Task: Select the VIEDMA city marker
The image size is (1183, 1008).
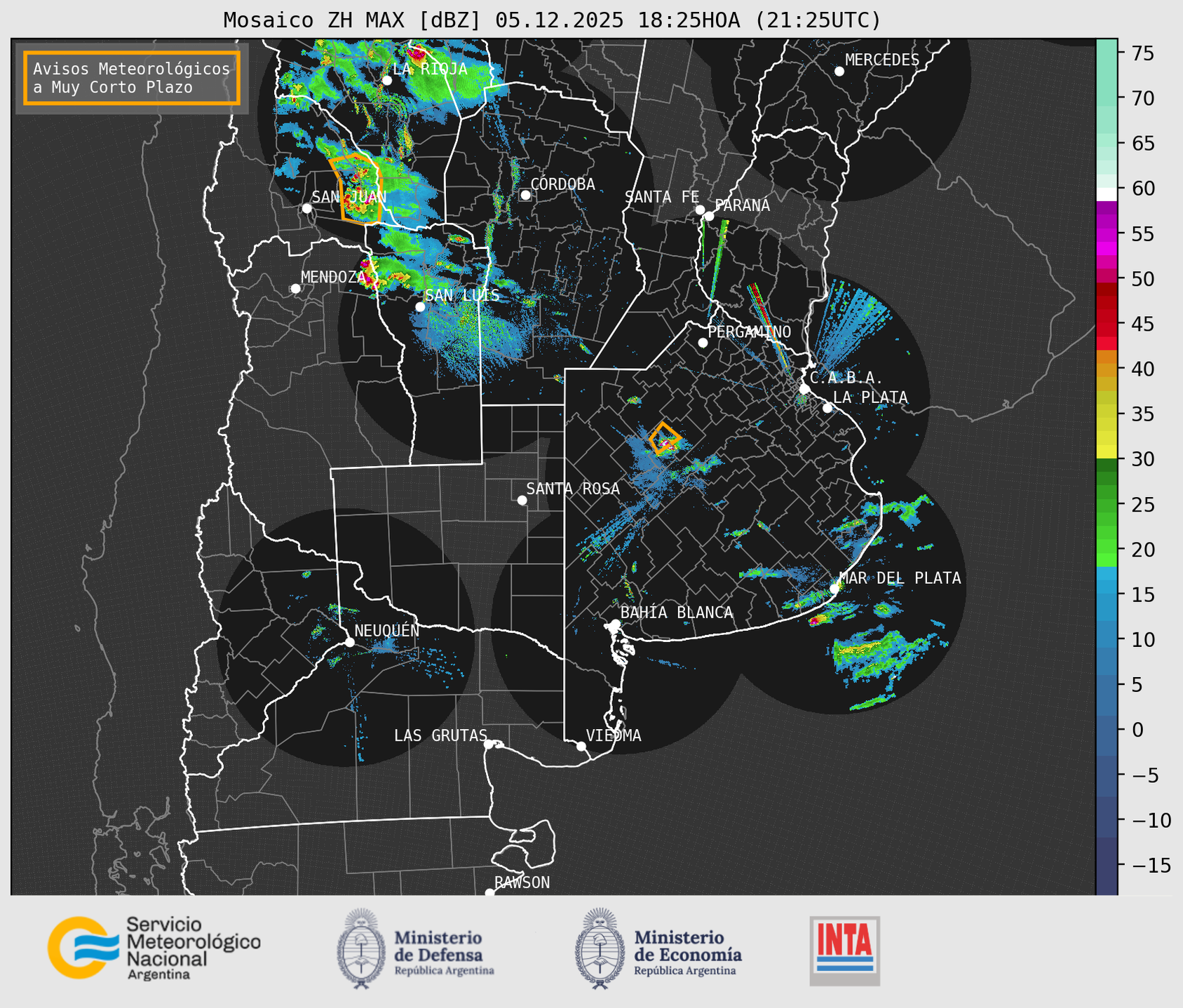Action: coord(581,746)
